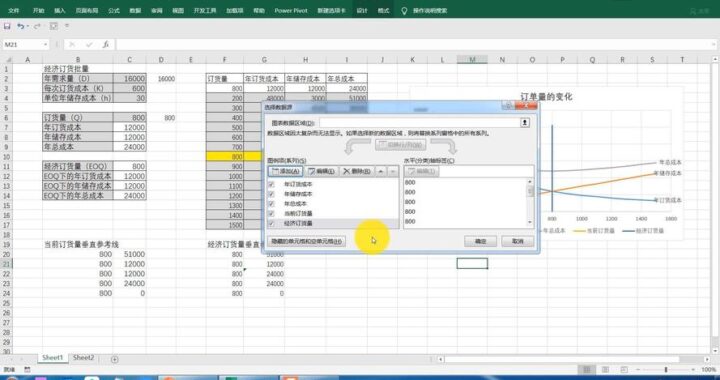
Task: Click the Redo arrow icon
Action: 37,26
